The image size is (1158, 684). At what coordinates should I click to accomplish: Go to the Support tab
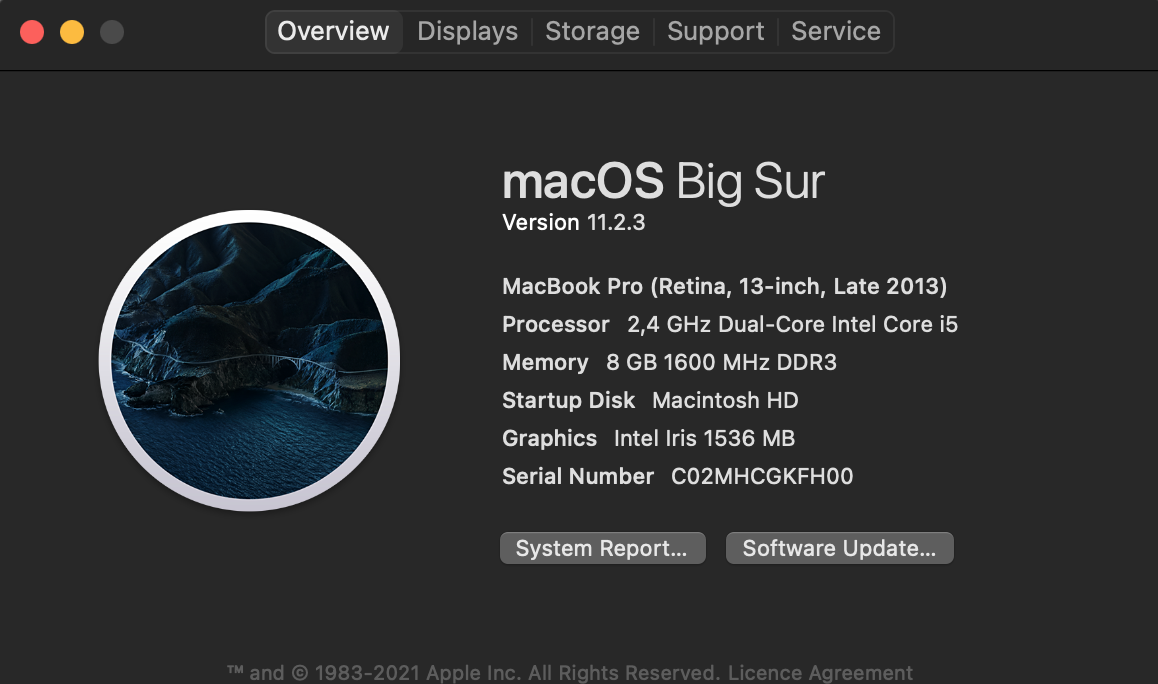tap(715, 31)
